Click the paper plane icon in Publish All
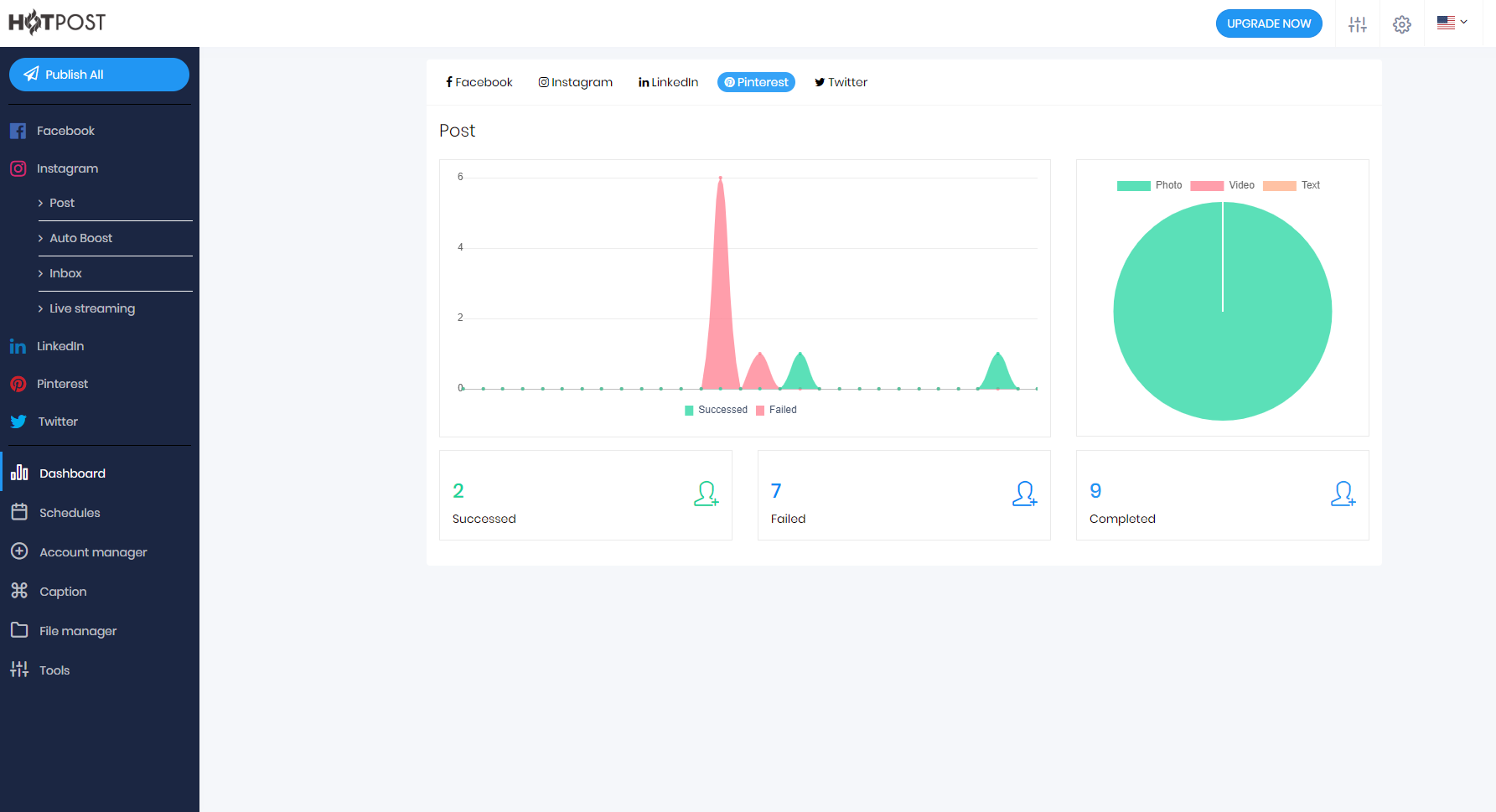Screen dimensions: 1496x812 tap(31, 74)
